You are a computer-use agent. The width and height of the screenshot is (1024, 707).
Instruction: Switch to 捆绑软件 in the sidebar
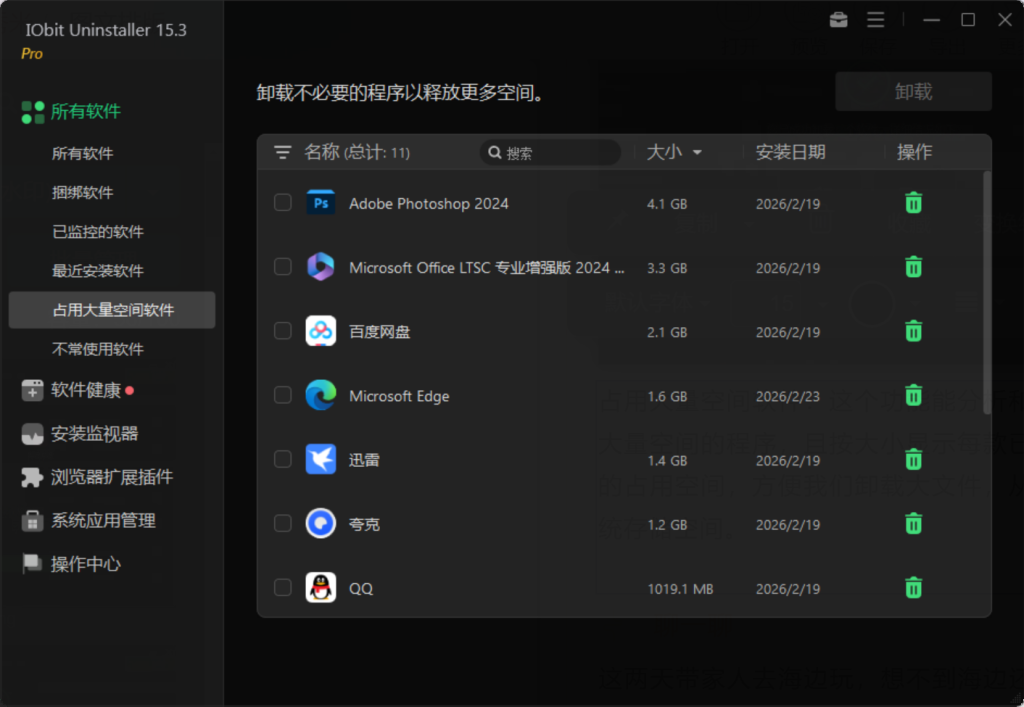[82, 193]
